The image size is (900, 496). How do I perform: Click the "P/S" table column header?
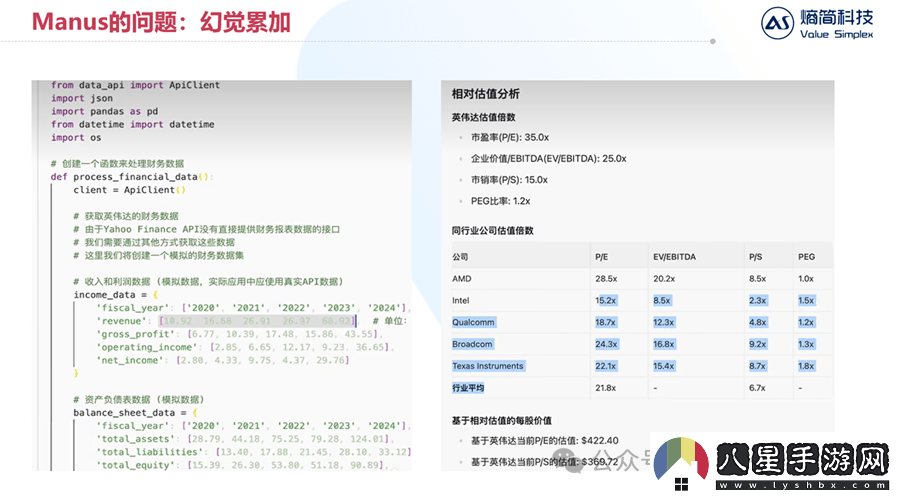(x=755, y=257)
